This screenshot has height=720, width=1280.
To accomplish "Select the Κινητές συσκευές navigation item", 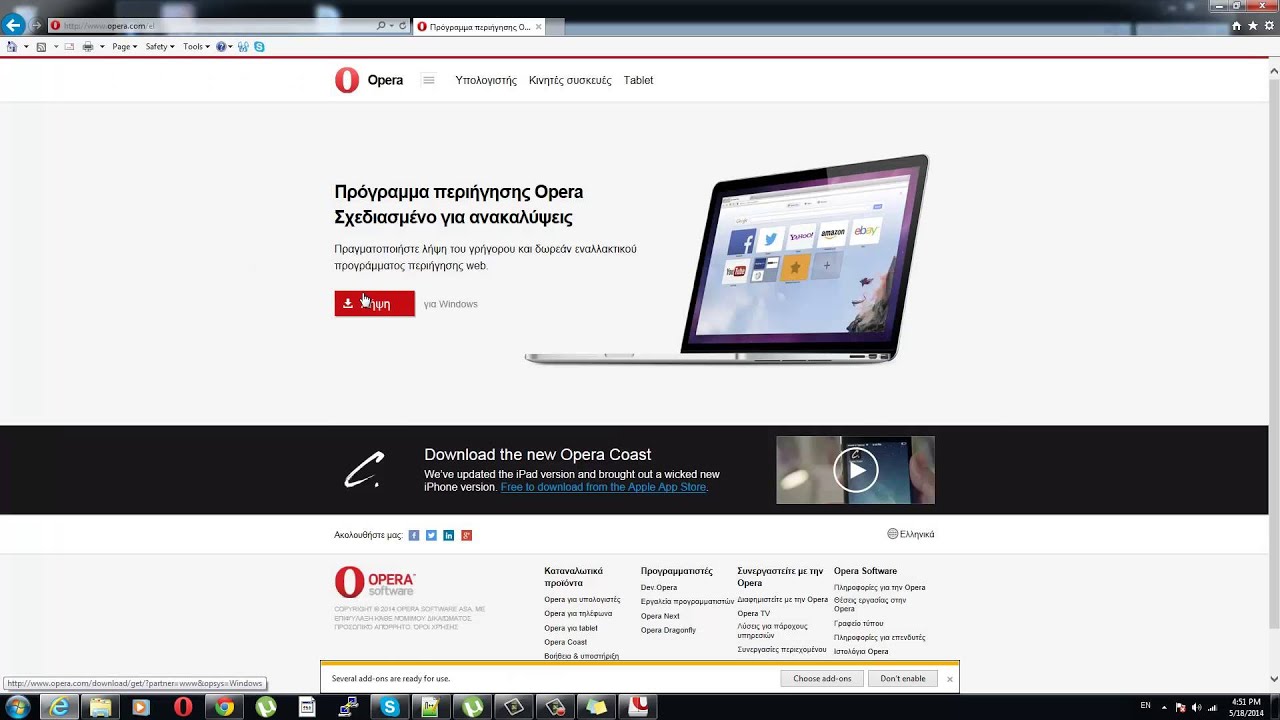I will coord(570,80).
